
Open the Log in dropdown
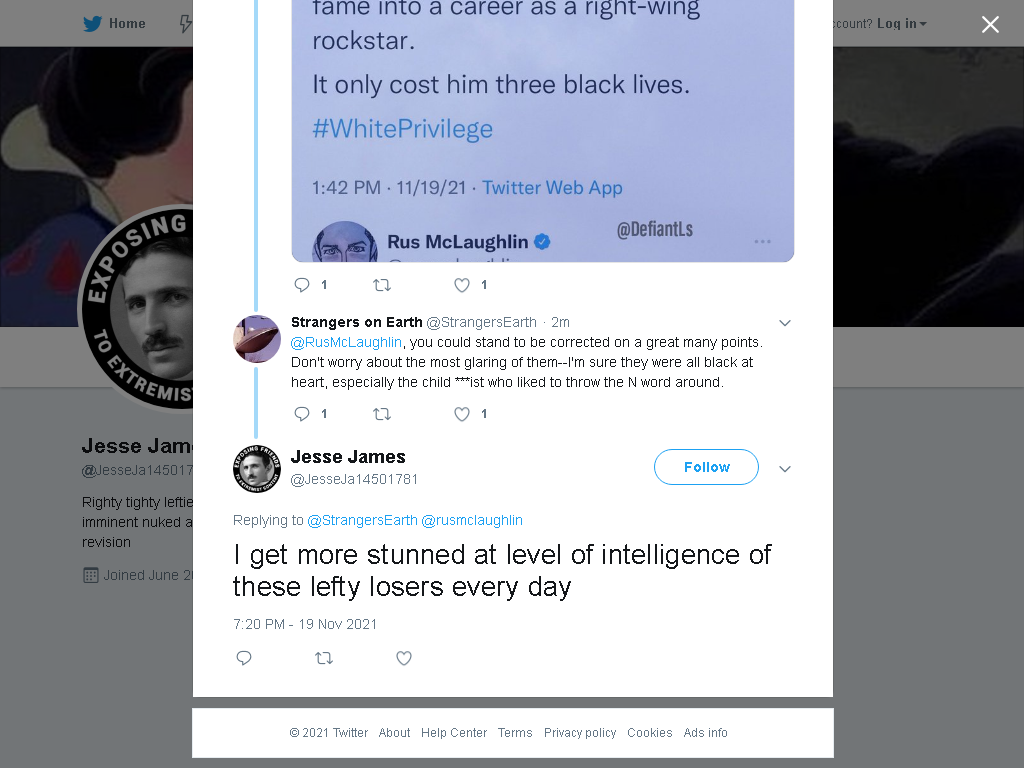pyautogui.click(x=902, y=24)
